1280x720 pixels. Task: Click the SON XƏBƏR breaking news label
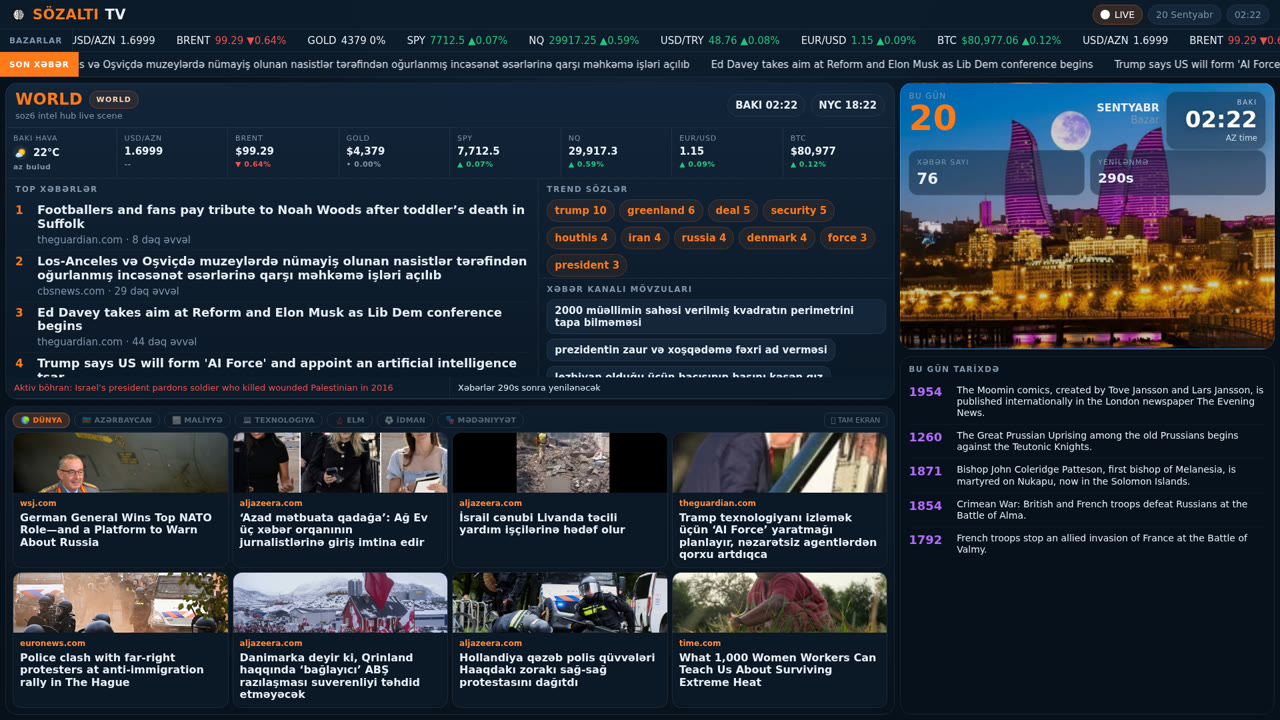tap(39, 64)
